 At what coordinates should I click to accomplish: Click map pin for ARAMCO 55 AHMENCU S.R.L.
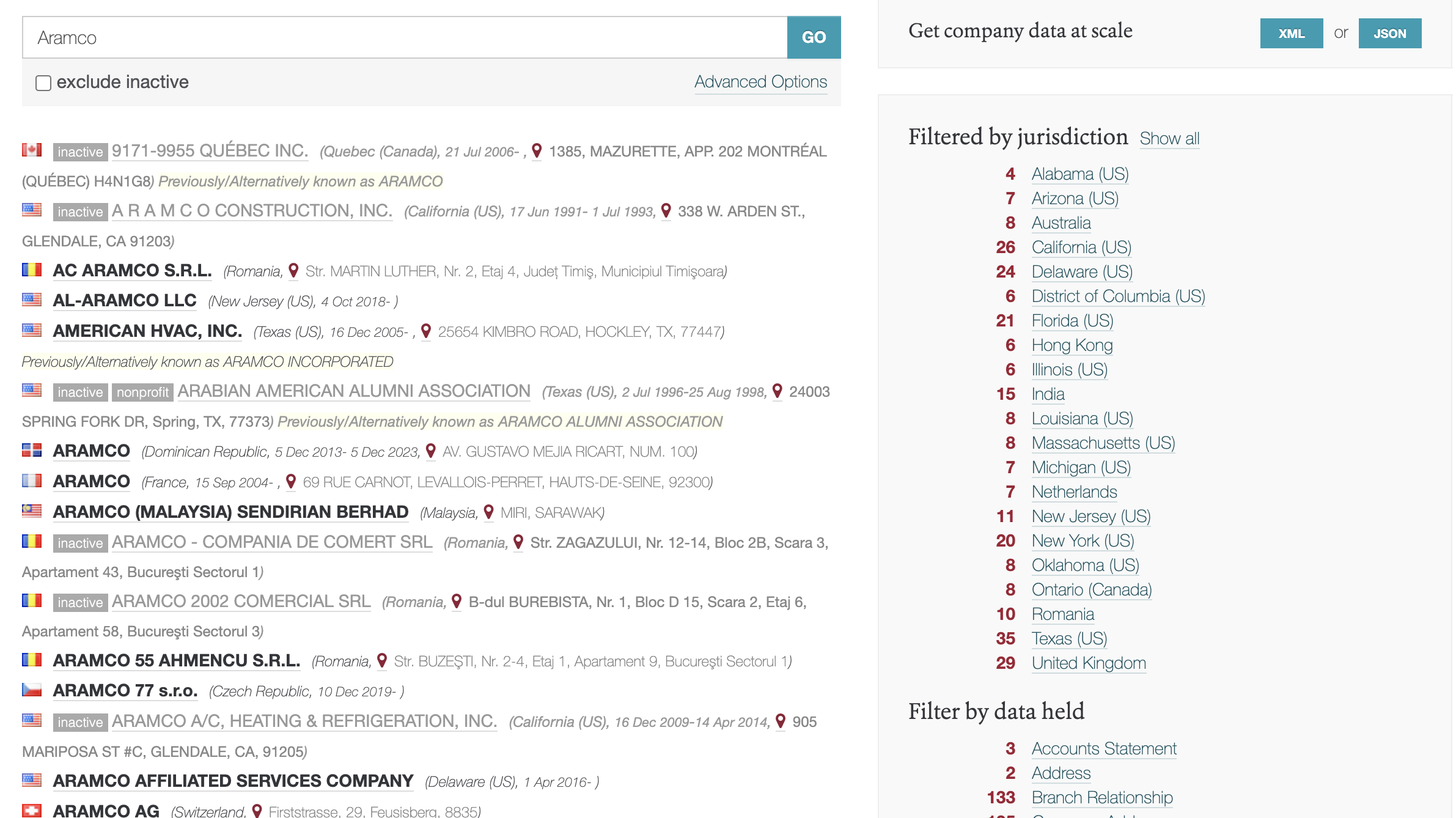point(382,660)
